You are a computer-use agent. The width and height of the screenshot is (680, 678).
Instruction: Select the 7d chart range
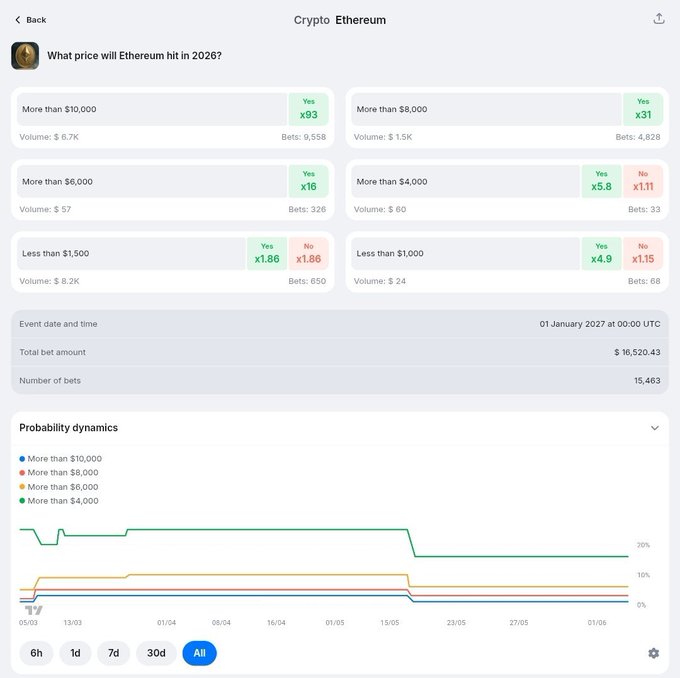(x=114, y=653)
